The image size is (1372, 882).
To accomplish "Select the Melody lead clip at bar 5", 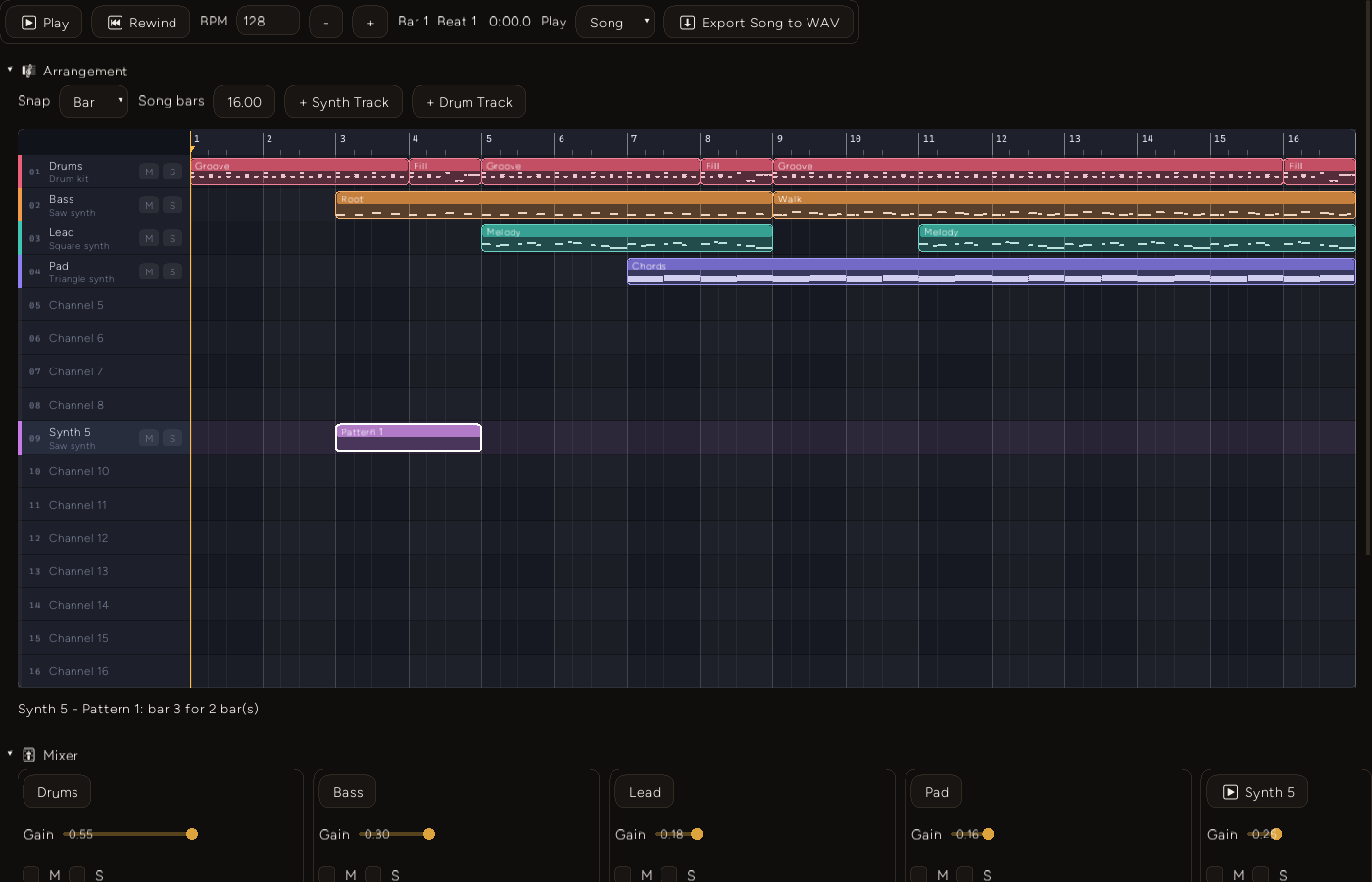I will tap(627, 238).
